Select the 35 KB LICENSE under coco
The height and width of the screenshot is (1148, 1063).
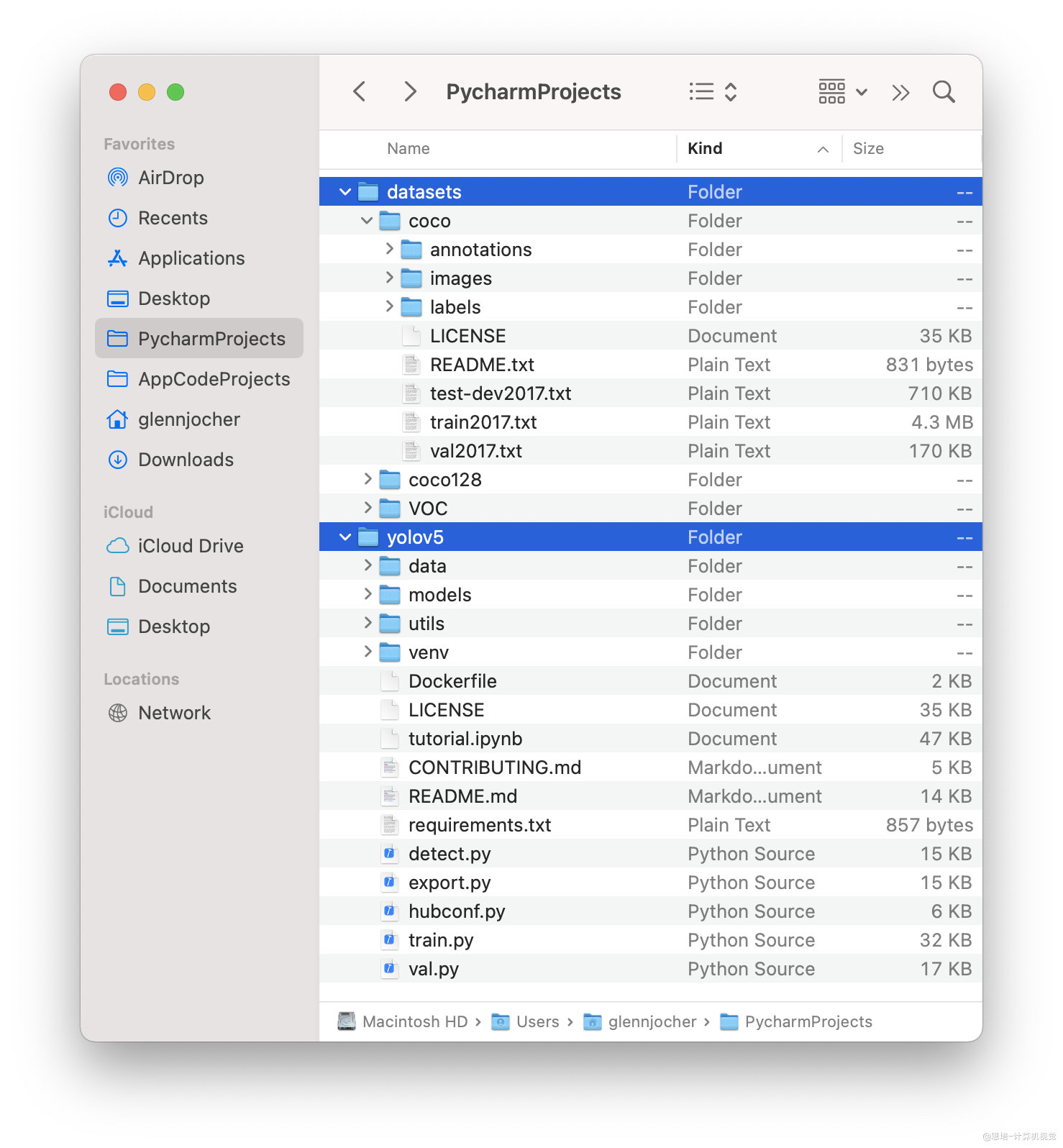pyautogui.click(x=651, y=336)
